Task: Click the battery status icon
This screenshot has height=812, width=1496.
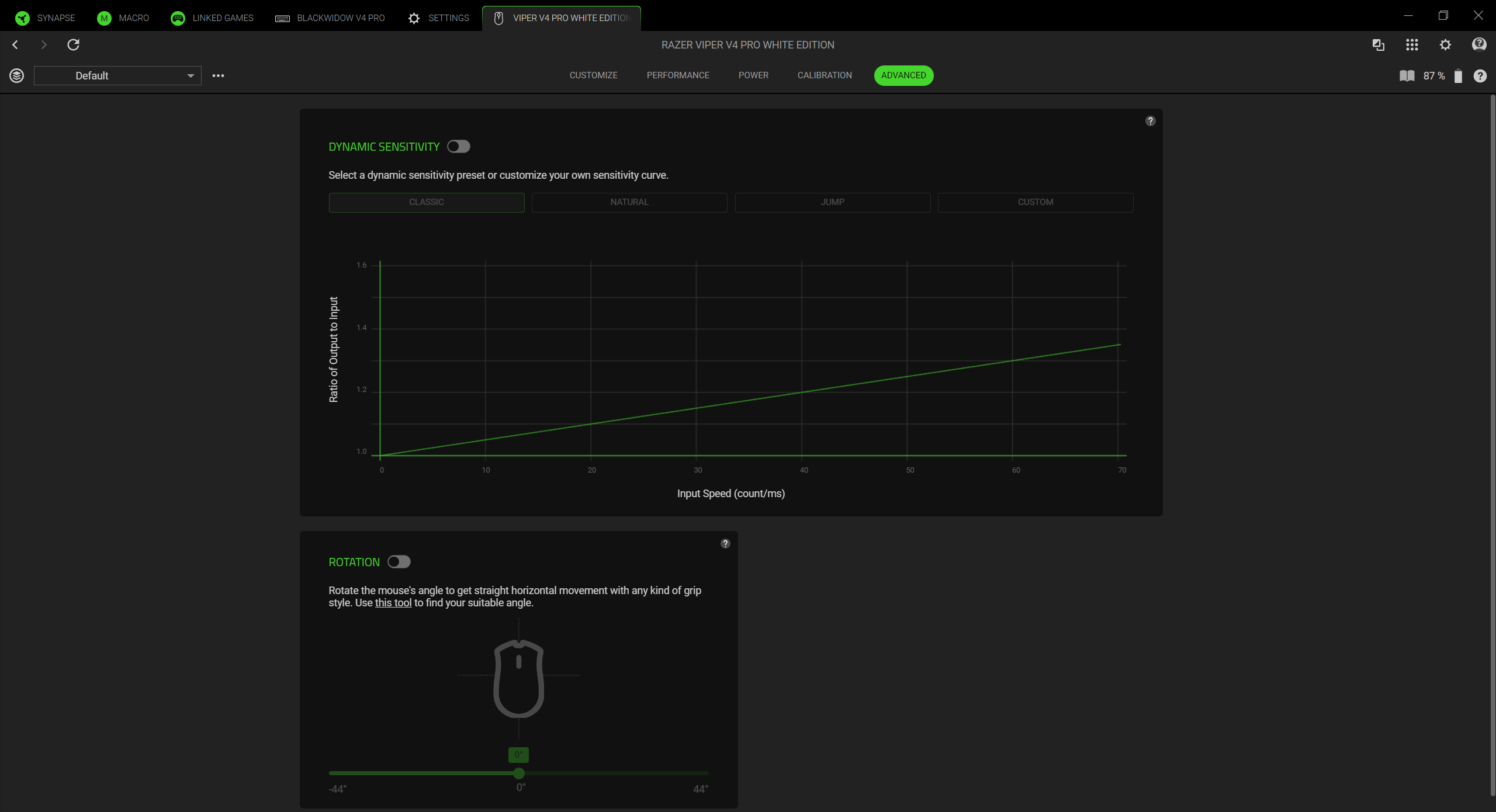Action: [1458, 76]
